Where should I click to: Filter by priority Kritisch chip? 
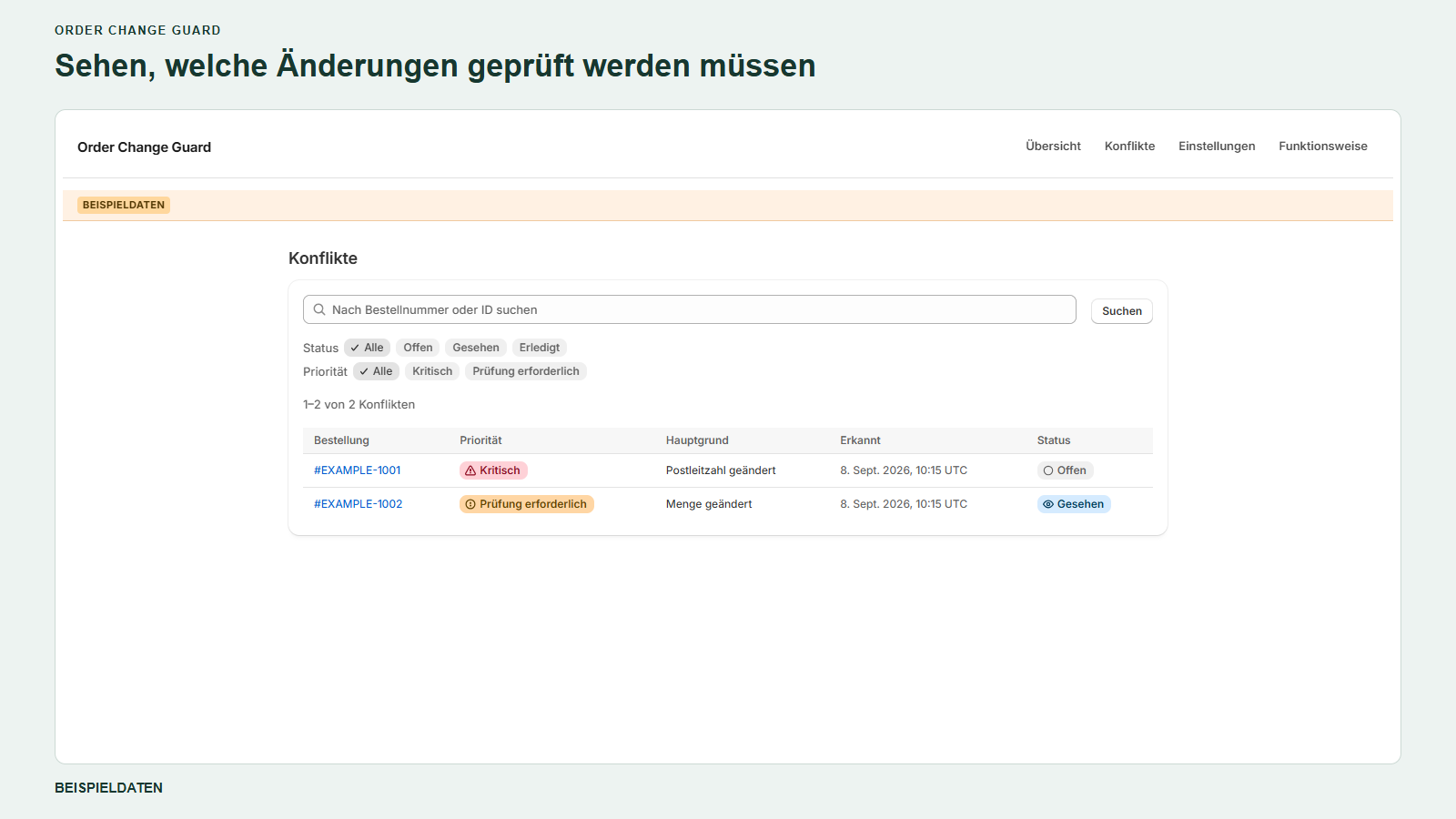432,371
